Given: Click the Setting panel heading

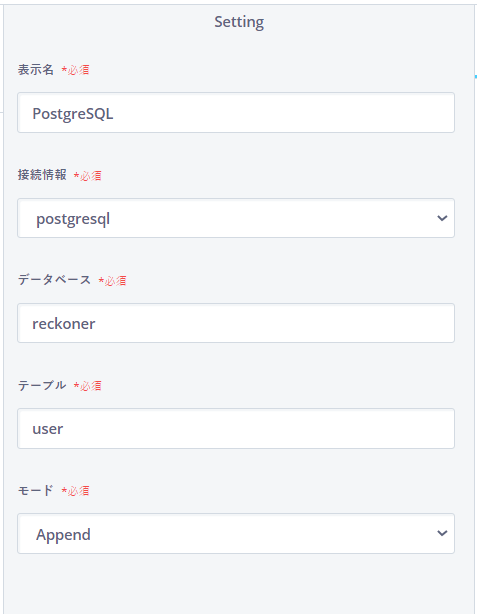Looking at the screenshot, I should 239,22.
